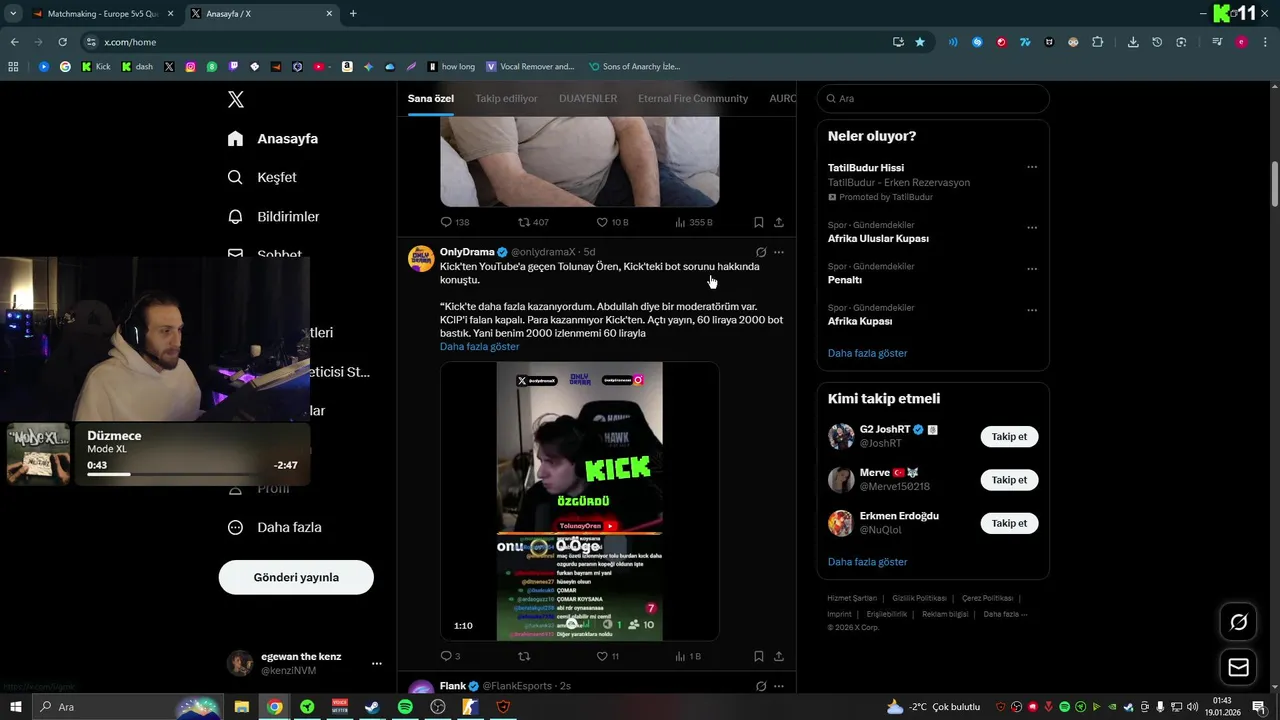
Task: Open more options for Afrika Kupası trend
Action: click(1032, 310)
